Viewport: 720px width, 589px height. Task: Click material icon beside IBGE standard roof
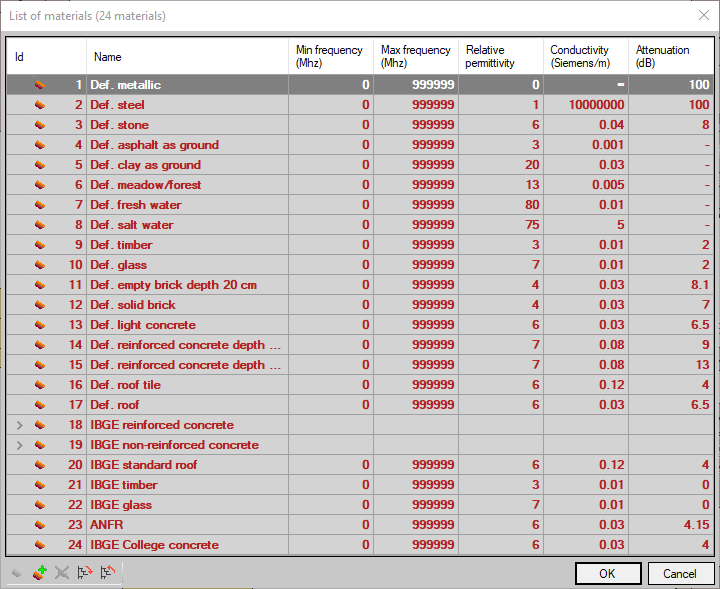pyautogui.click(x=40, y=465)
